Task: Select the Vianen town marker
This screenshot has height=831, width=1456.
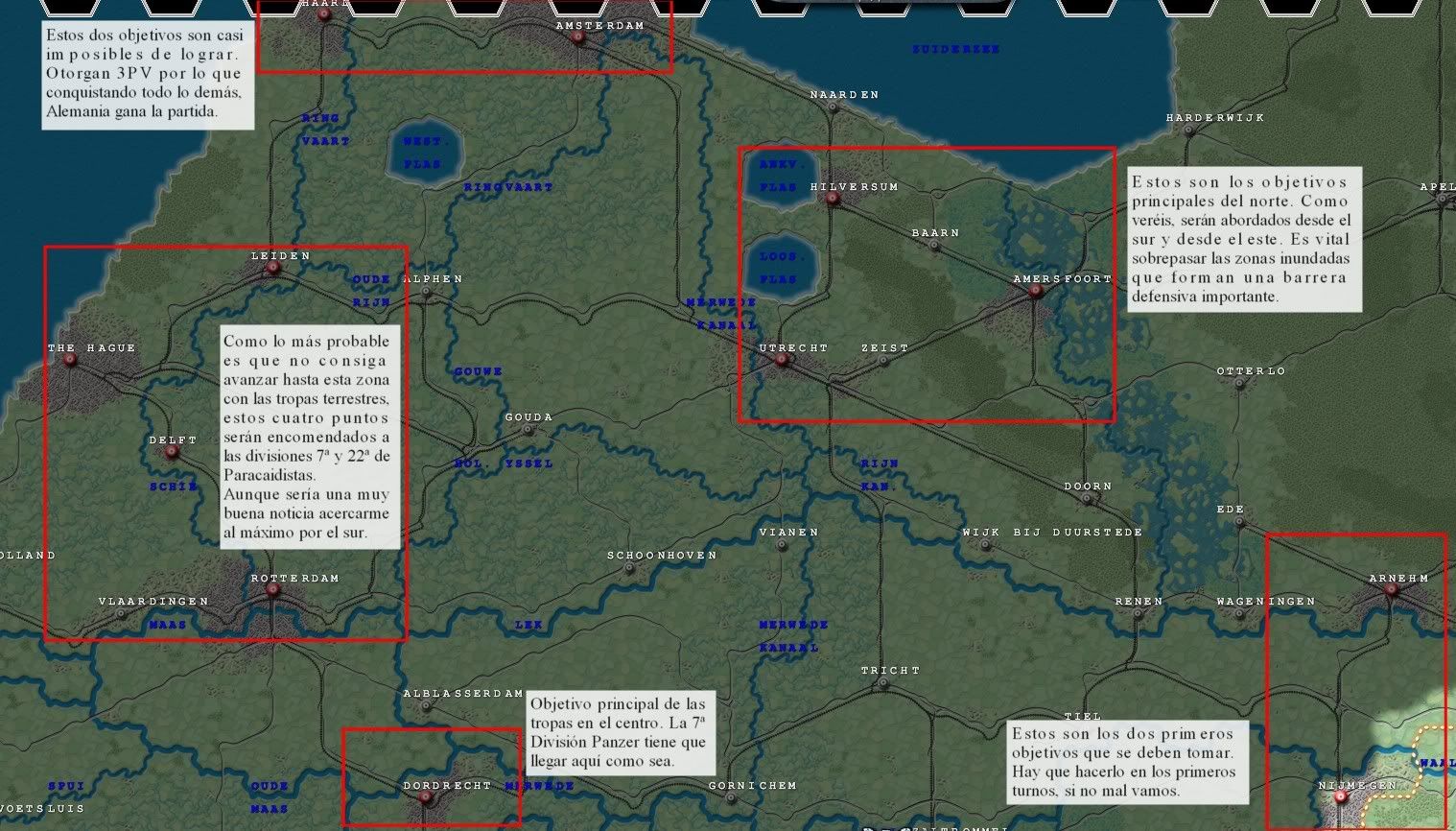Action: click(x=782, y=544)
